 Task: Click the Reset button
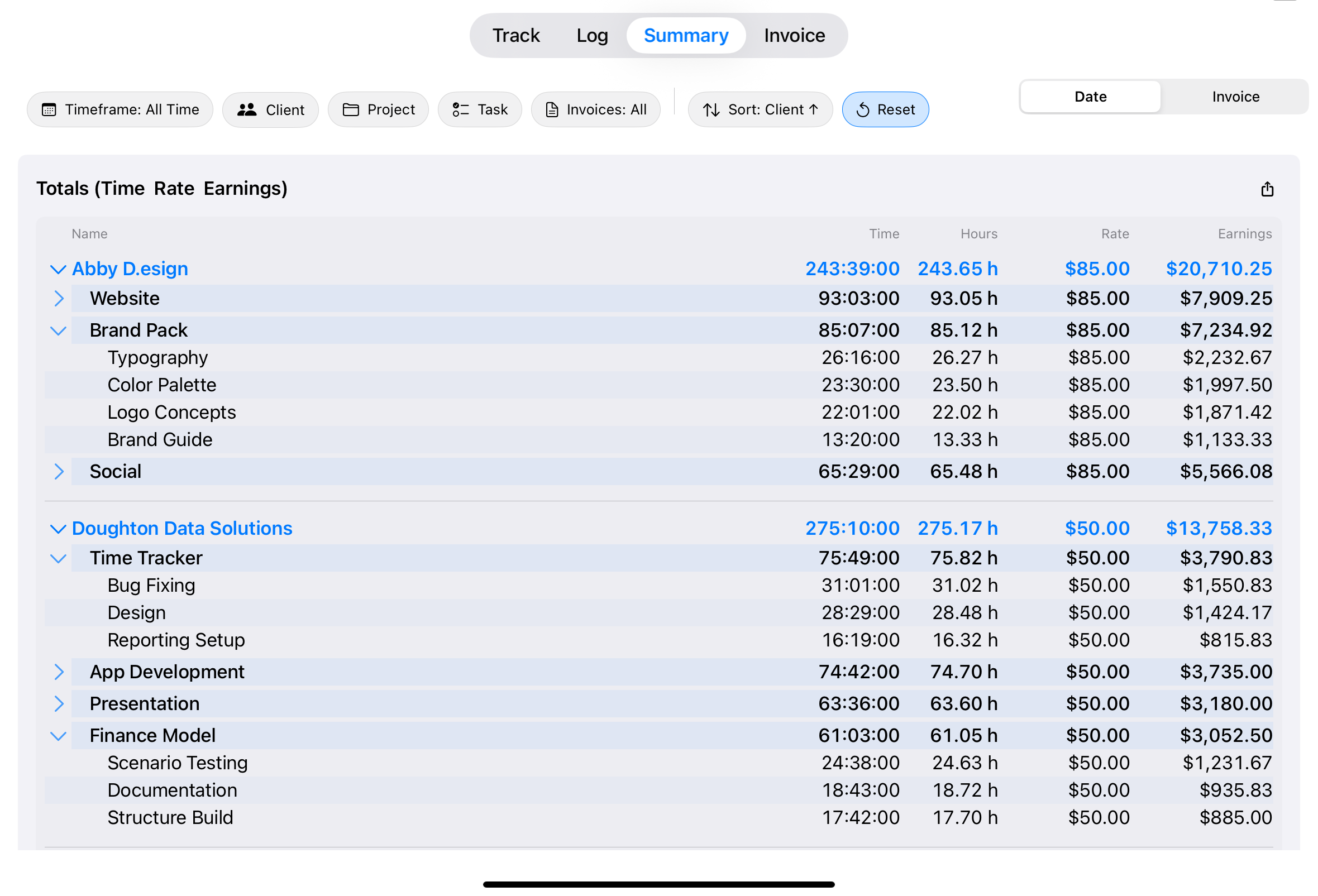pyautogui.click(x=885, y=109)
